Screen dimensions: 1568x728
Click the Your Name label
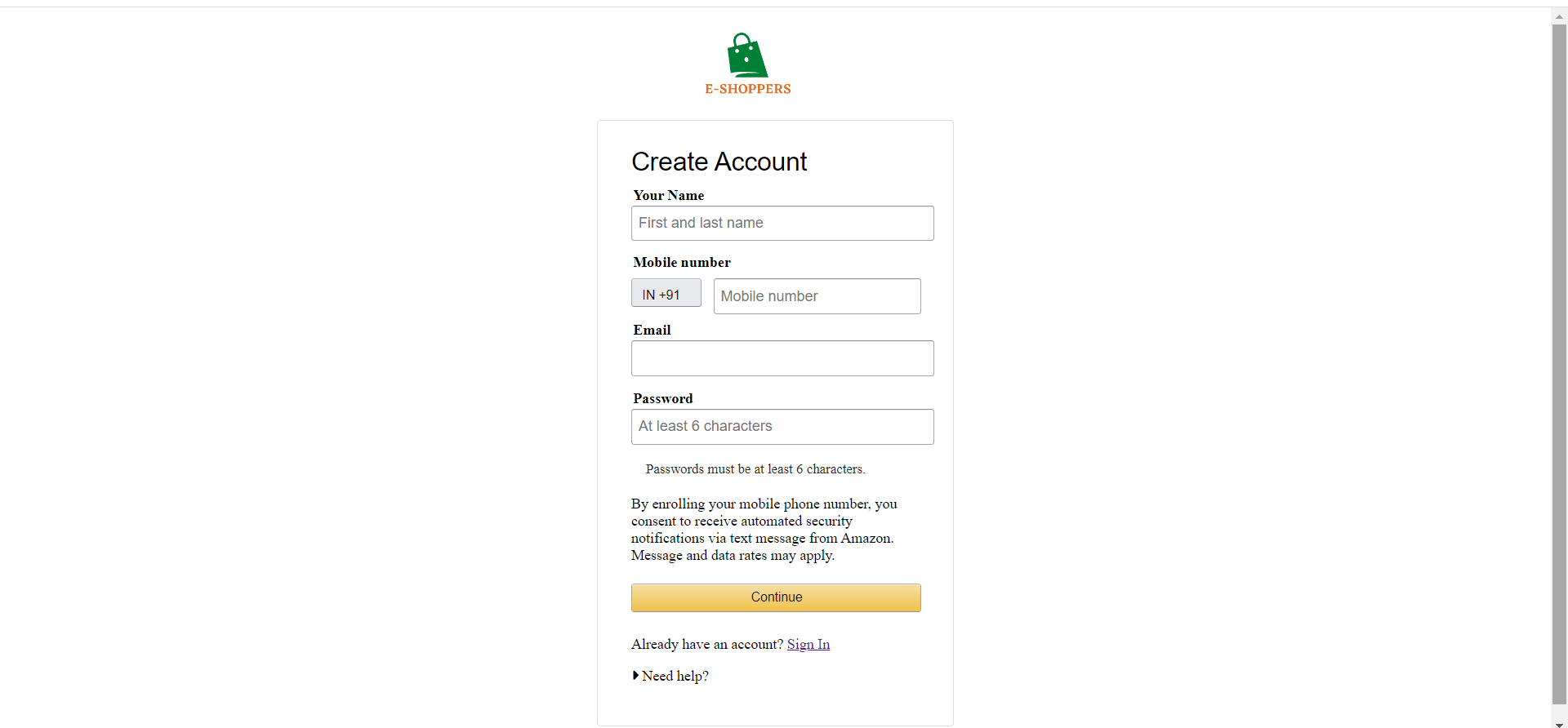[669, 195]
